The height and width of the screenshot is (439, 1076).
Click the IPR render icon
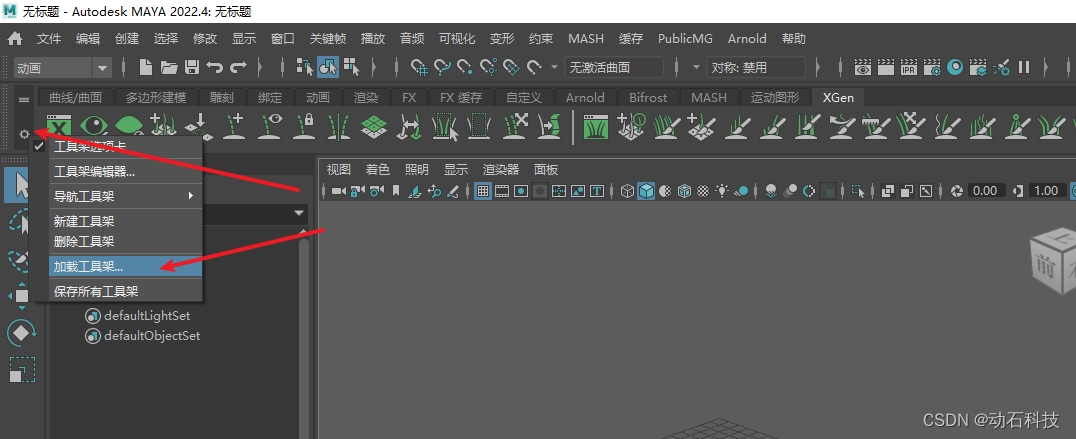pos(909,67)
